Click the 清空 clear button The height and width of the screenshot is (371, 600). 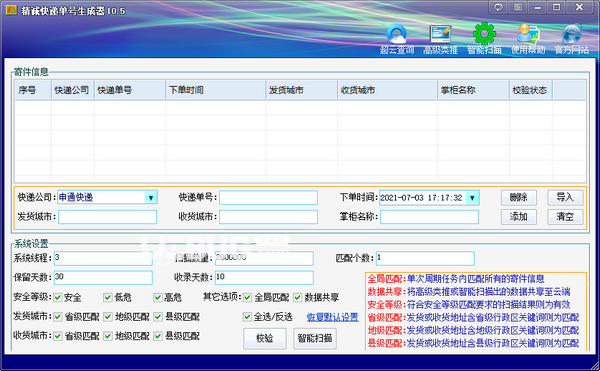pos(565,217)
